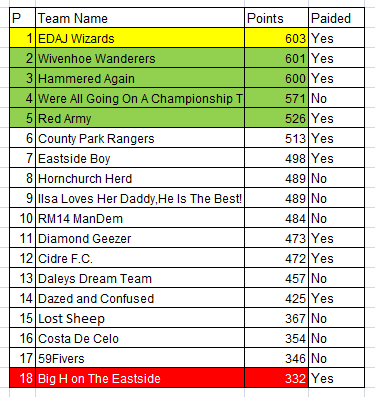Select County Park Rangers cell
The image size is (375, 397).
click(140, 138)
